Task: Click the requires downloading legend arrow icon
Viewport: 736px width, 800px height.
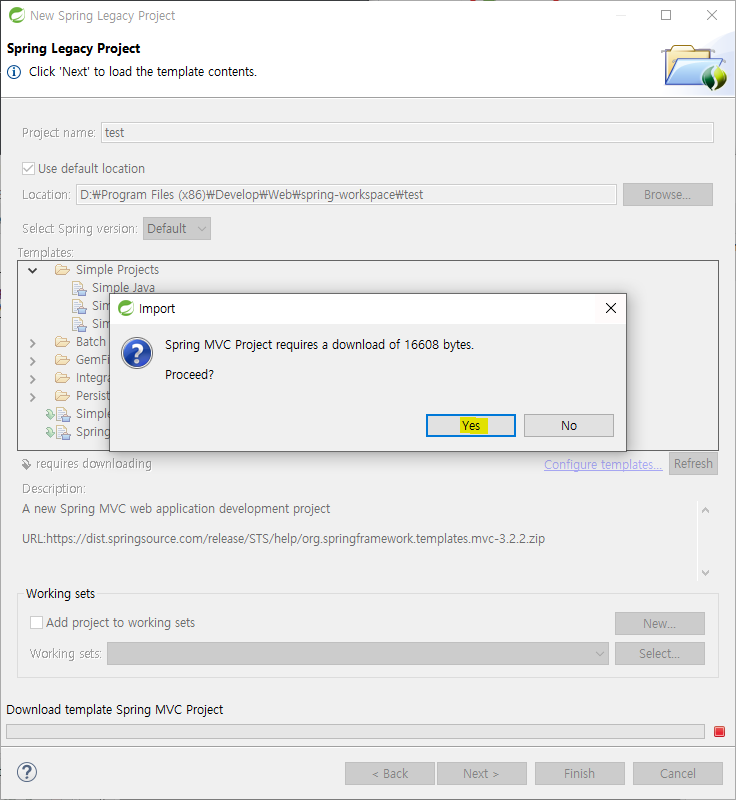Action: pyautogui.click(x=26, y=464)
